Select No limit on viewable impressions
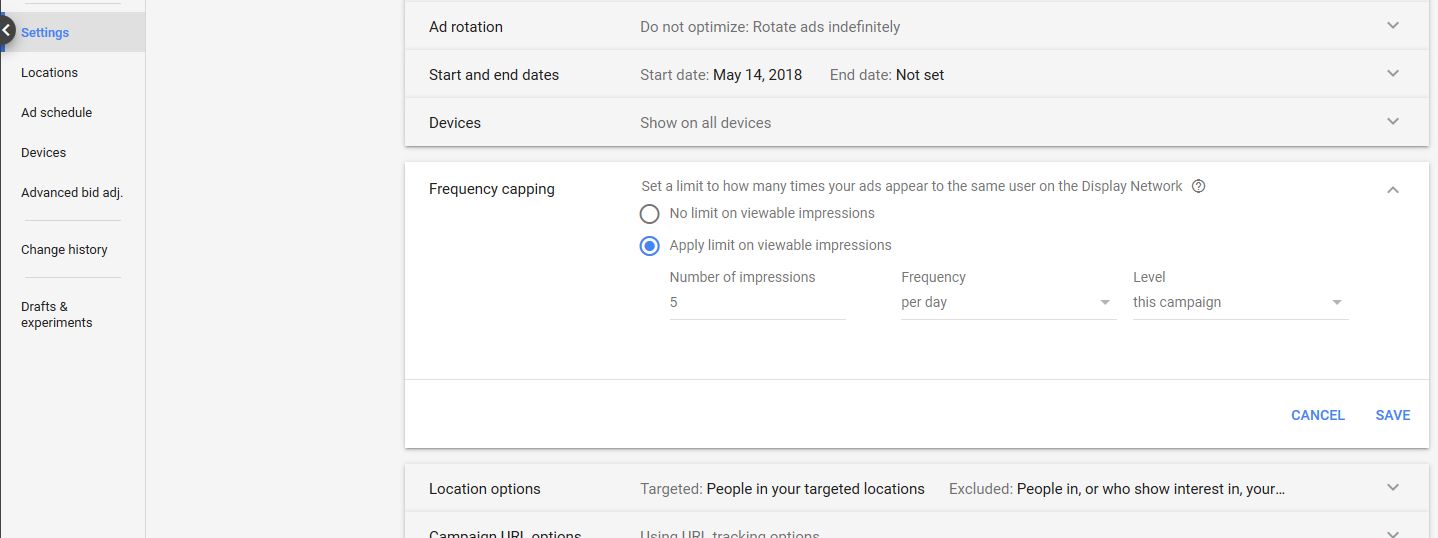 (650, 214)
